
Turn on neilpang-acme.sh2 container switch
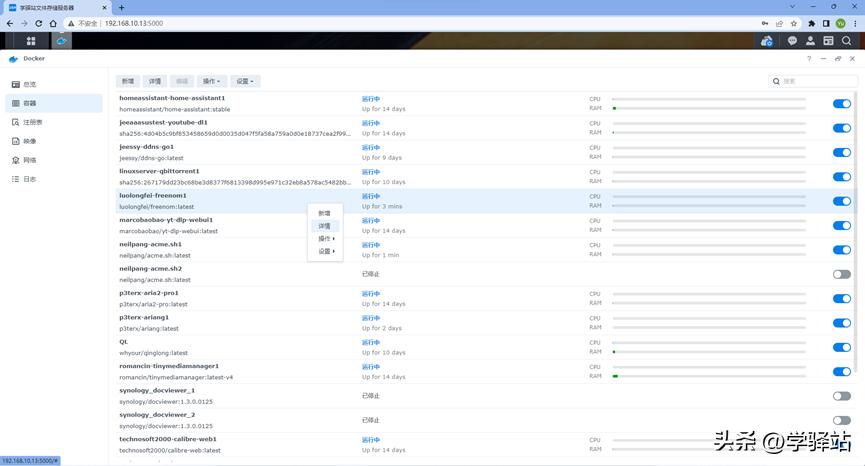click(842, 274)
